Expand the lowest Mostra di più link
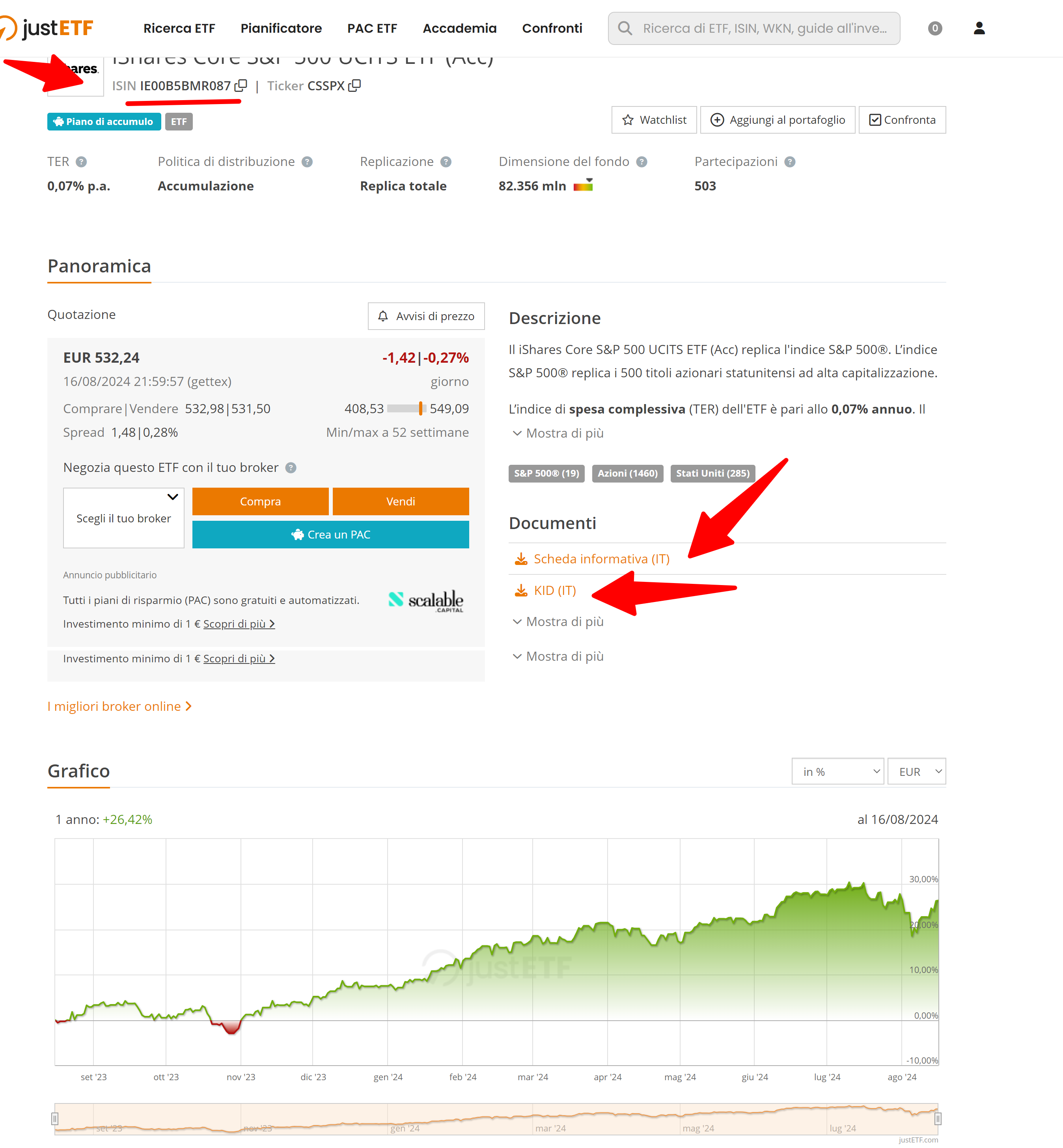The height and width of the screenshot is (1148, 1063). tap(558, 656)
